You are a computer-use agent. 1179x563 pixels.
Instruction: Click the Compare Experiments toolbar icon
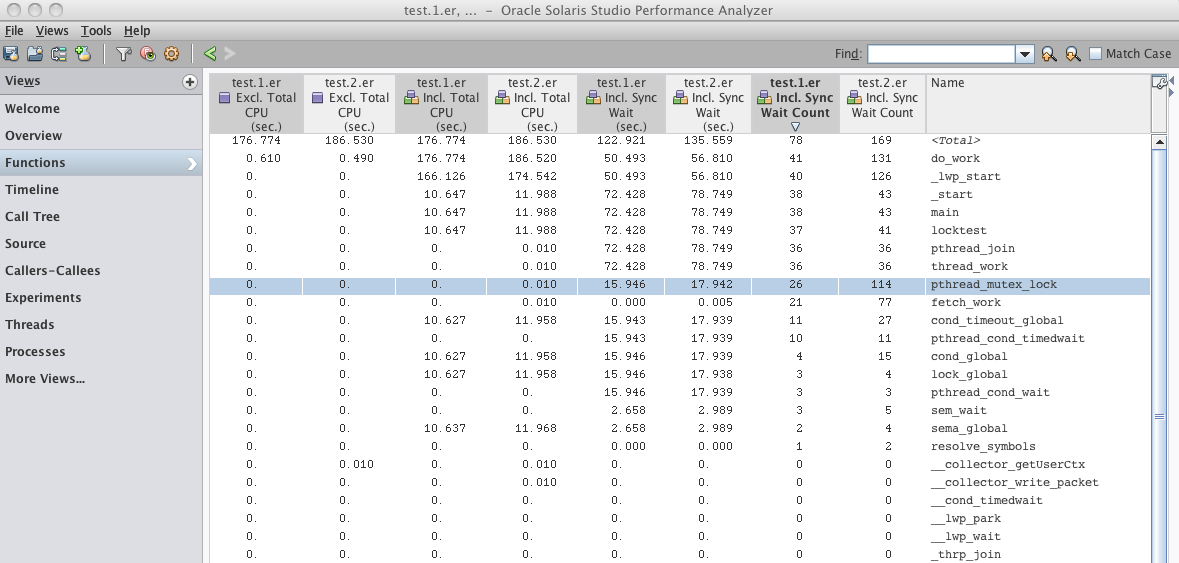tap(59, 53)
